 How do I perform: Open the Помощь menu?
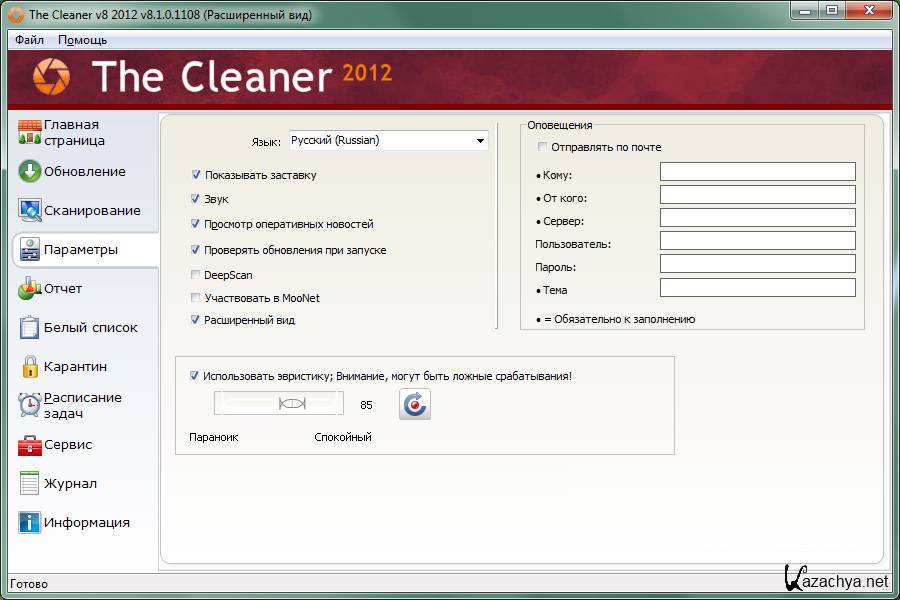point(82,40)
